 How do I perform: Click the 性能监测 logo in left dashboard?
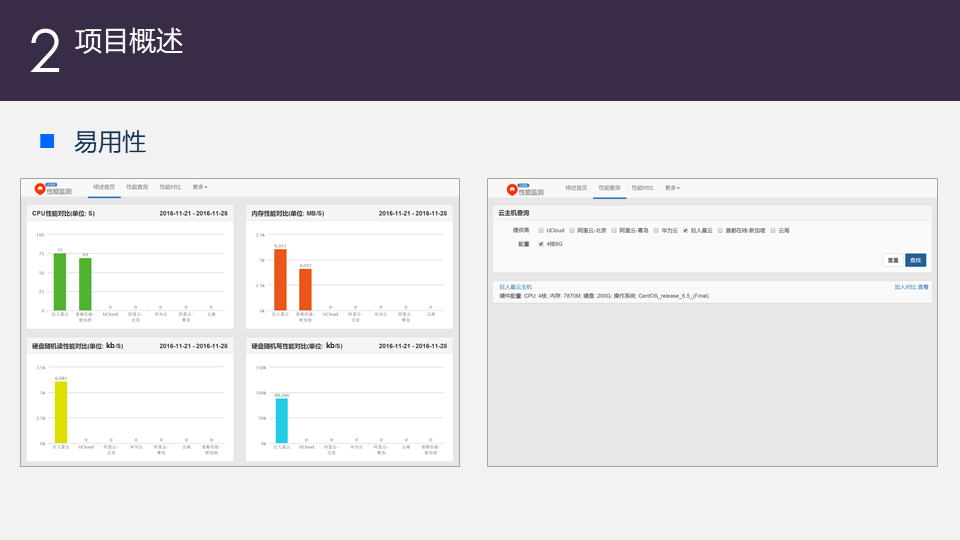(53, 189)
